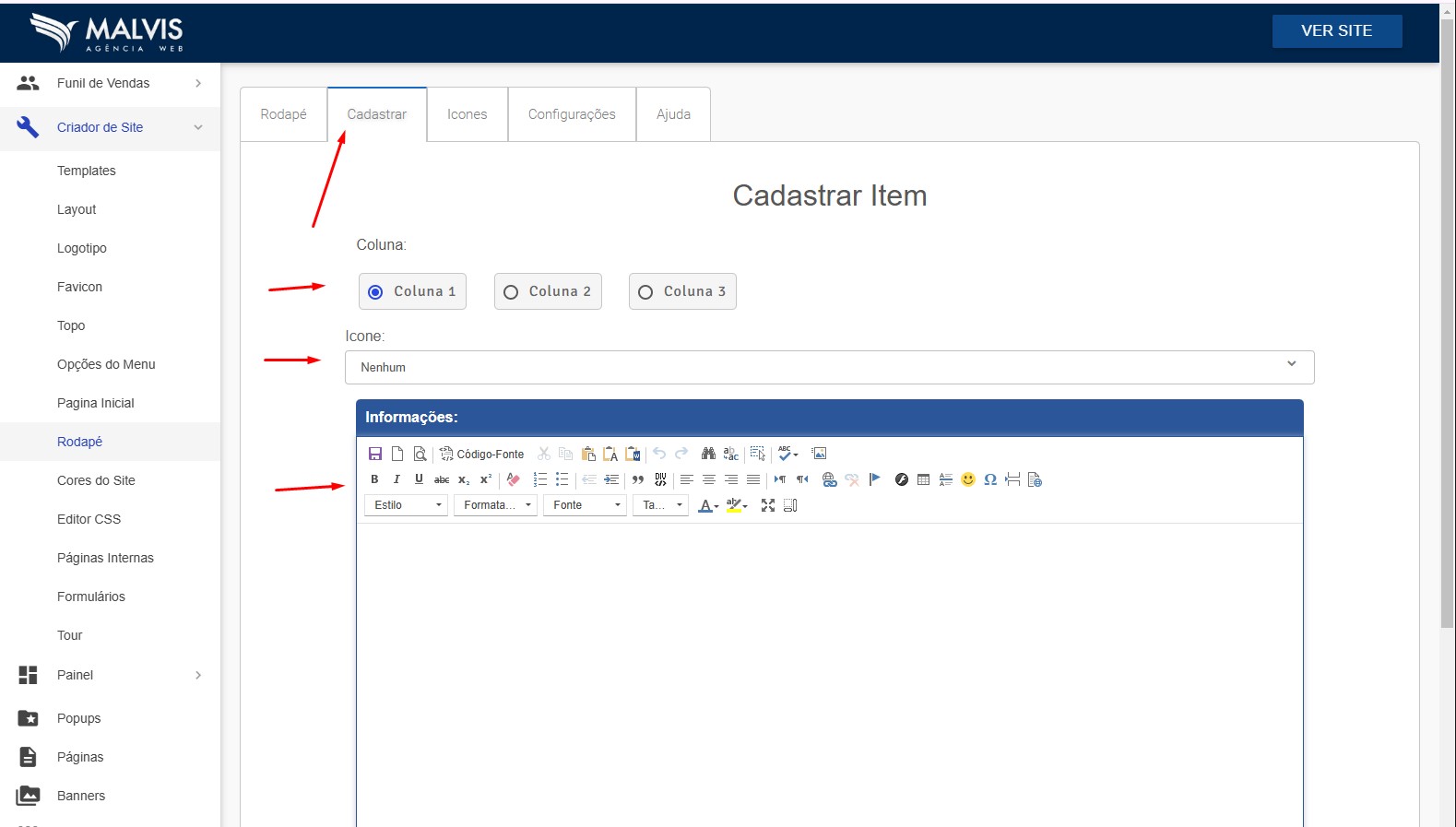Insert a bulleted list

click(x=562, y=479)
